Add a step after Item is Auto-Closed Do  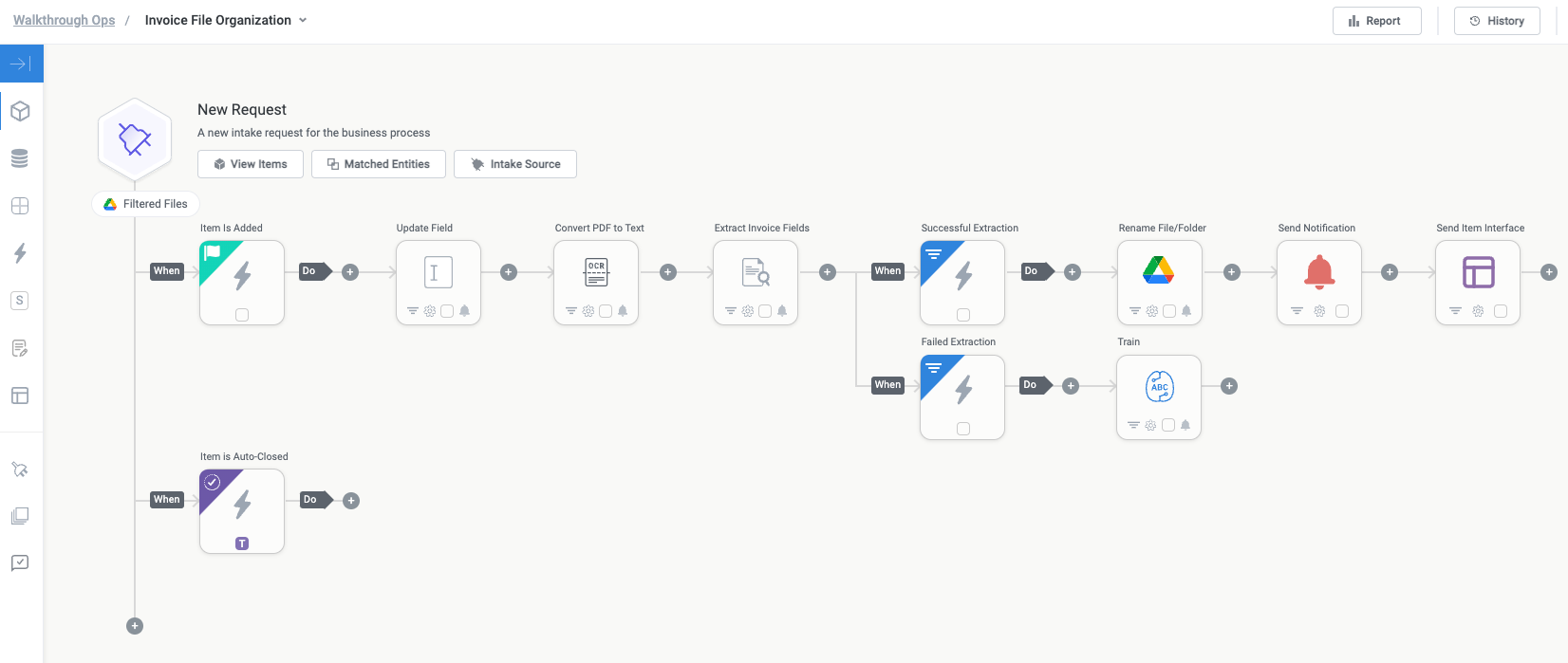(351, 501)
